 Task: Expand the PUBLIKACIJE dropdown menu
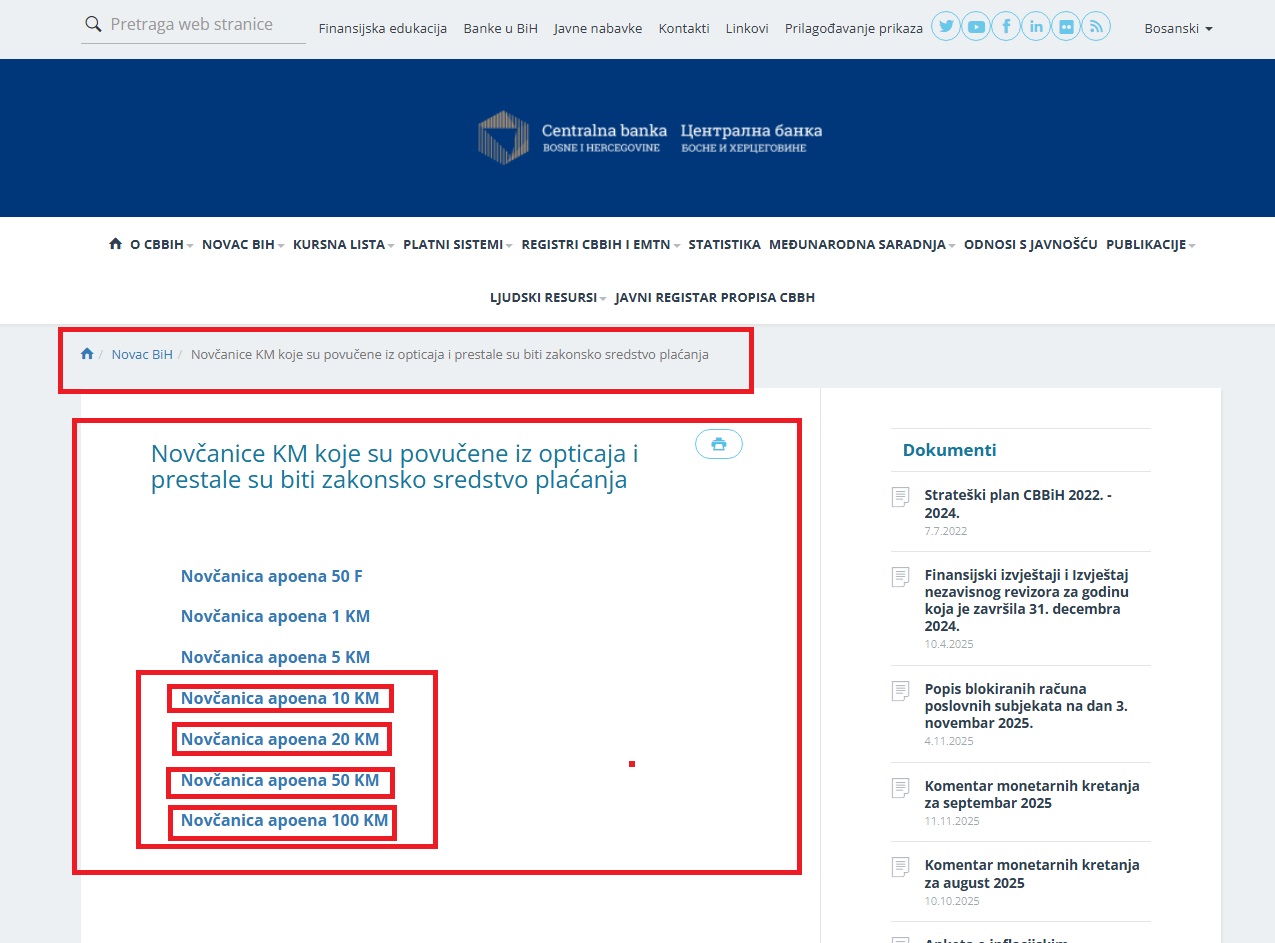tap(1150, 244)
